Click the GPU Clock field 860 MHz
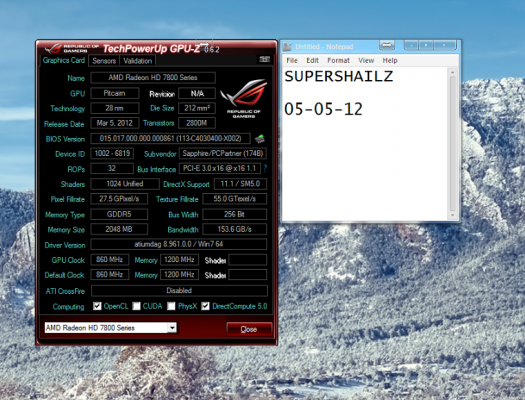The height and width of the screenshot is (400, 525). [x=110, y=259]
